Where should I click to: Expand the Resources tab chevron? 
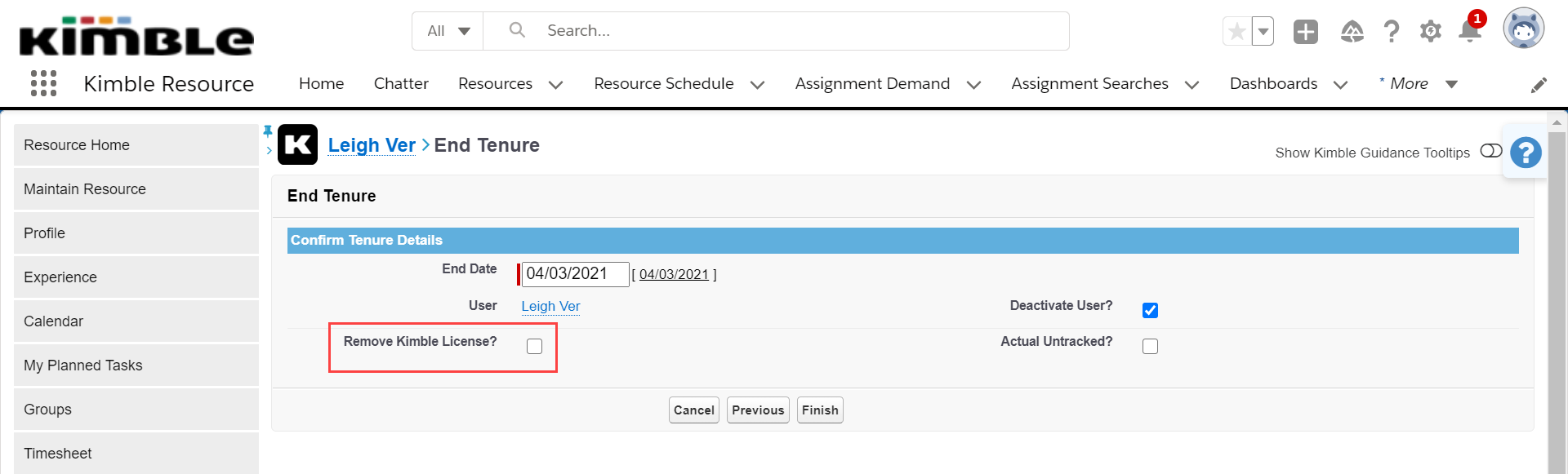(555, 85)
